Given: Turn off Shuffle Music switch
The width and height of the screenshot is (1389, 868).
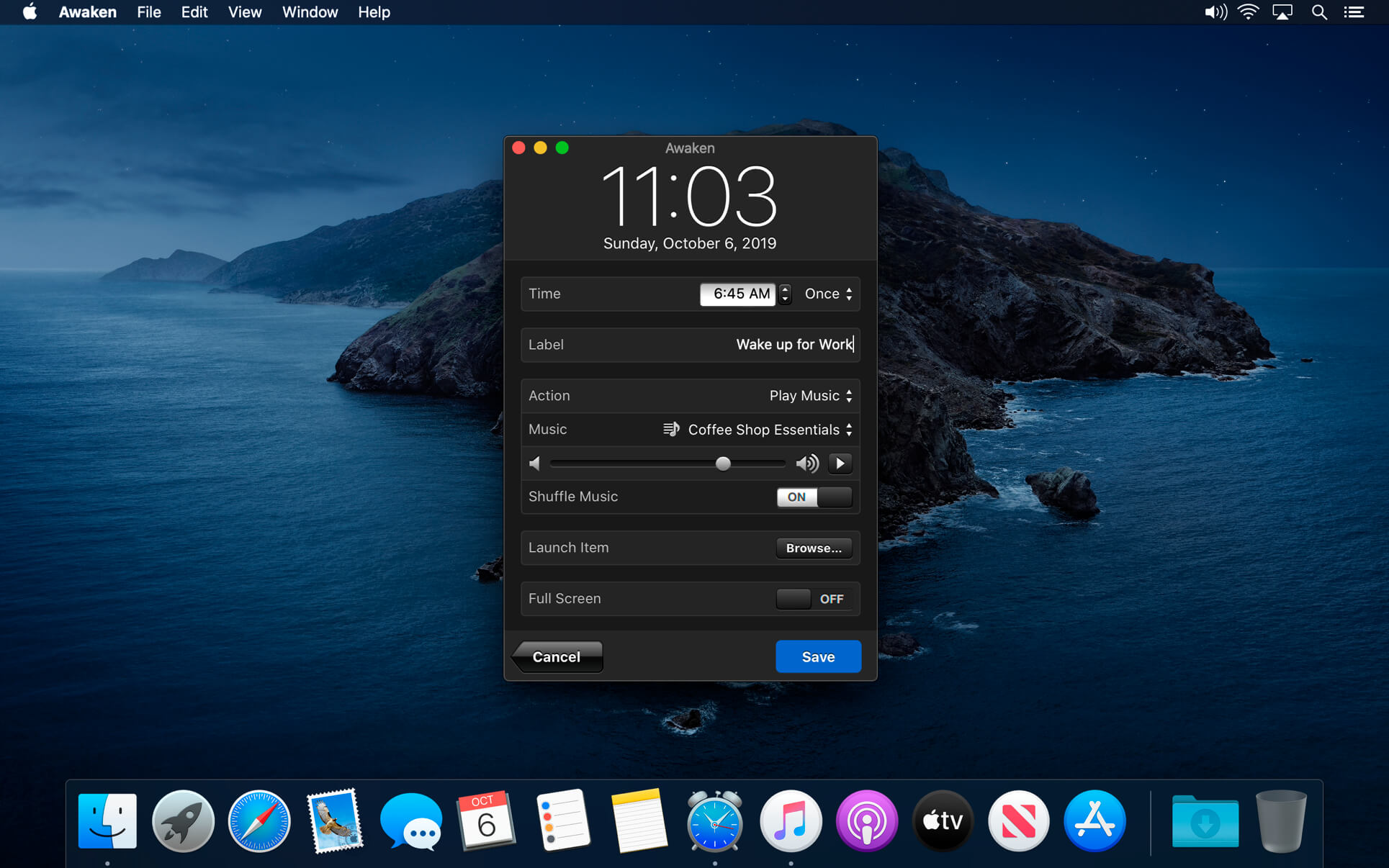Looking at the screenshot, I should pyautogui.click(x=814, y=497).
